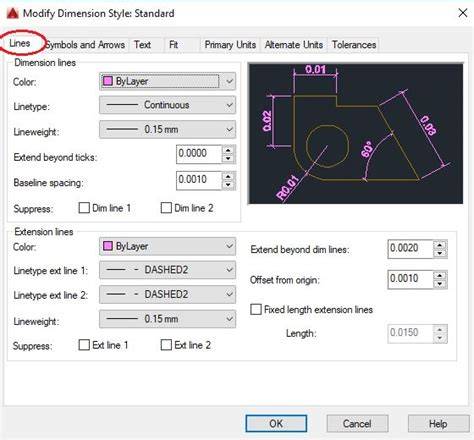Pick dimension lines ByLayer color swatch
The width and height of the screenshot is (474, 440).
pyautogui.click(x=108, y=81)
